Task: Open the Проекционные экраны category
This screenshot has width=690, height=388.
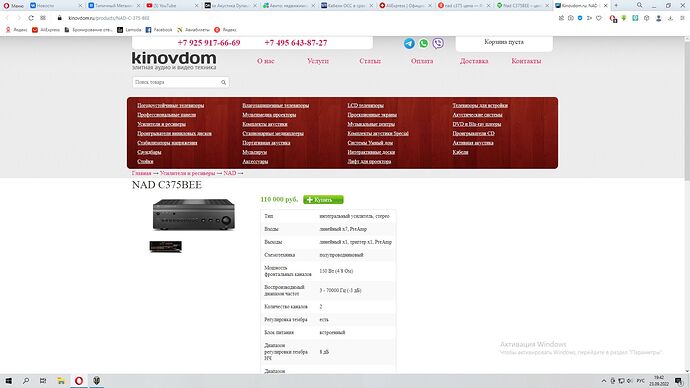Action: click(x=372, y=115)
